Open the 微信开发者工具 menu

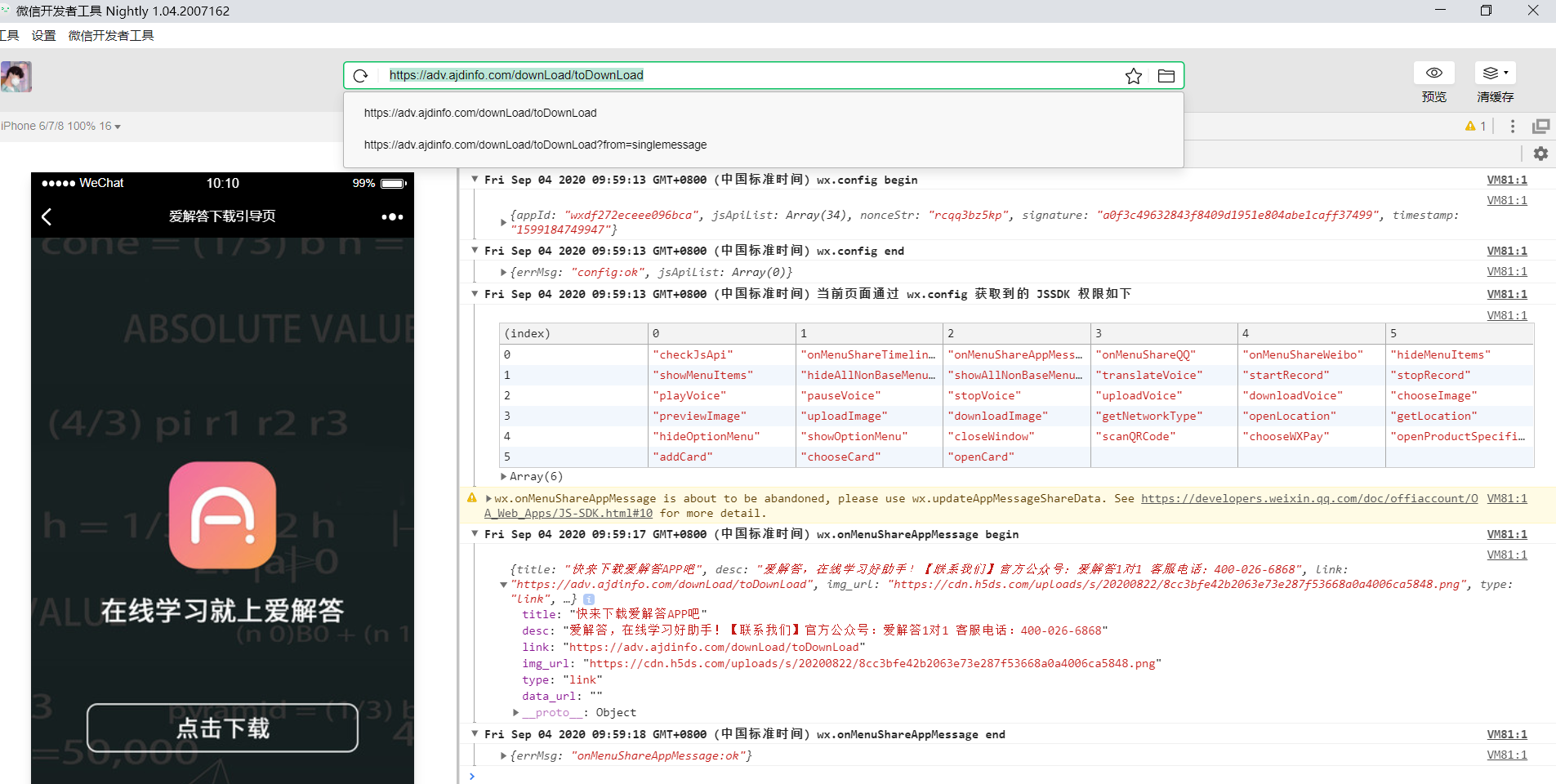click(x=111, y=36)
